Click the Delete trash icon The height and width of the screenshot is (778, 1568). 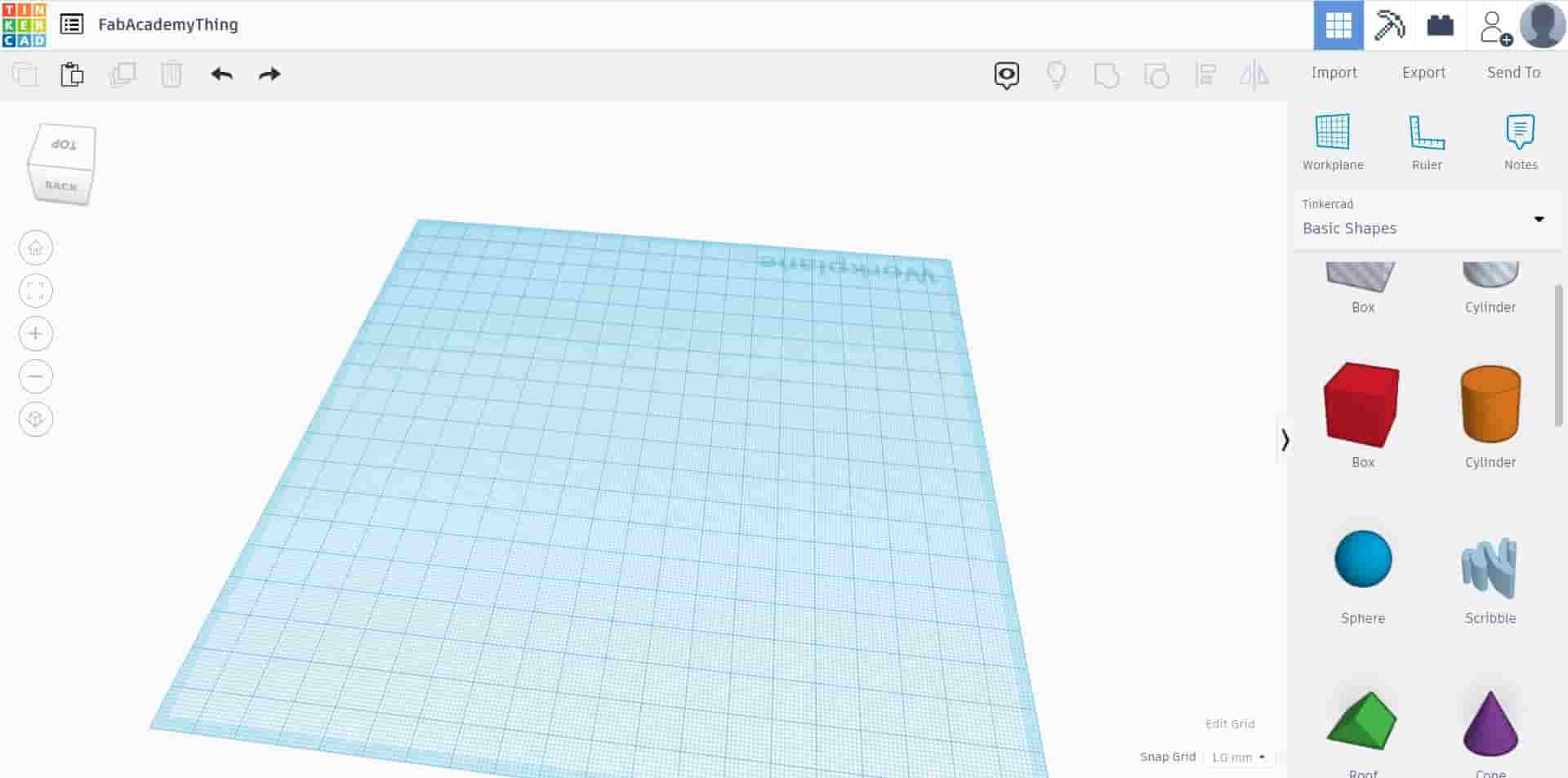[x=171, y=74]
